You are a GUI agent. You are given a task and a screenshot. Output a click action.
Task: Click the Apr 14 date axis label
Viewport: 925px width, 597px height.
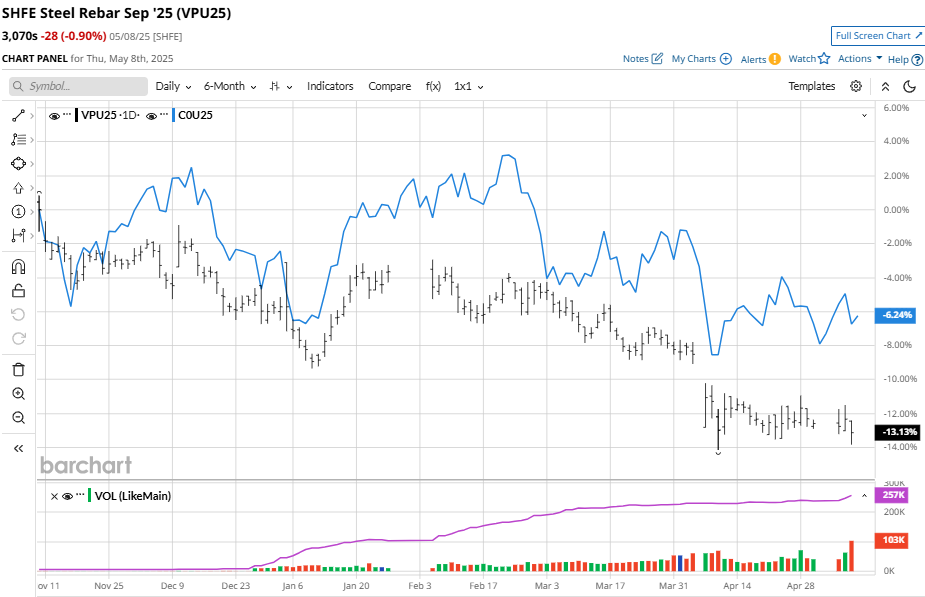coord(737,586)
